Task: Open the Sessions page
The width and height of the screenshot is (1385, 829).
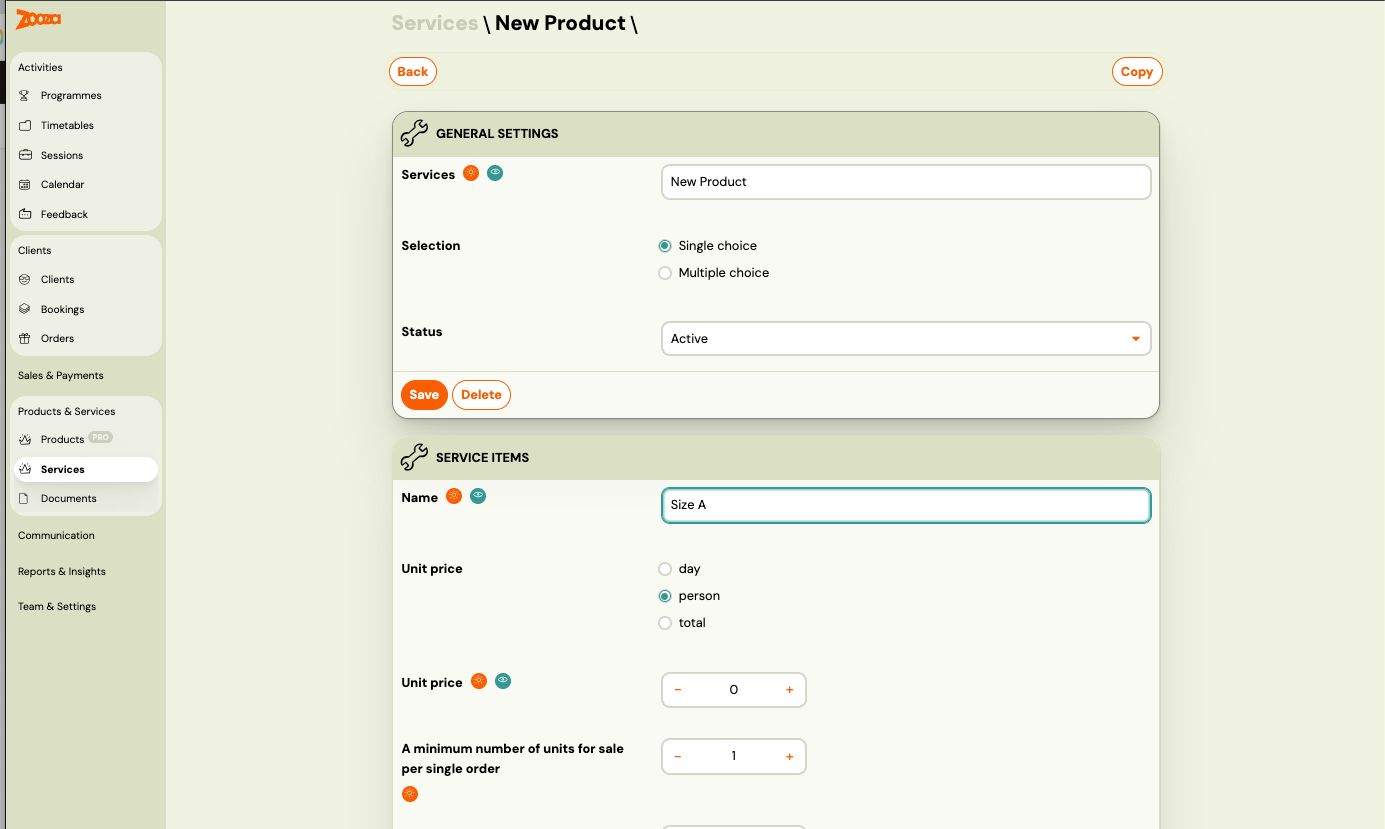Action: [x=63, y=155]
